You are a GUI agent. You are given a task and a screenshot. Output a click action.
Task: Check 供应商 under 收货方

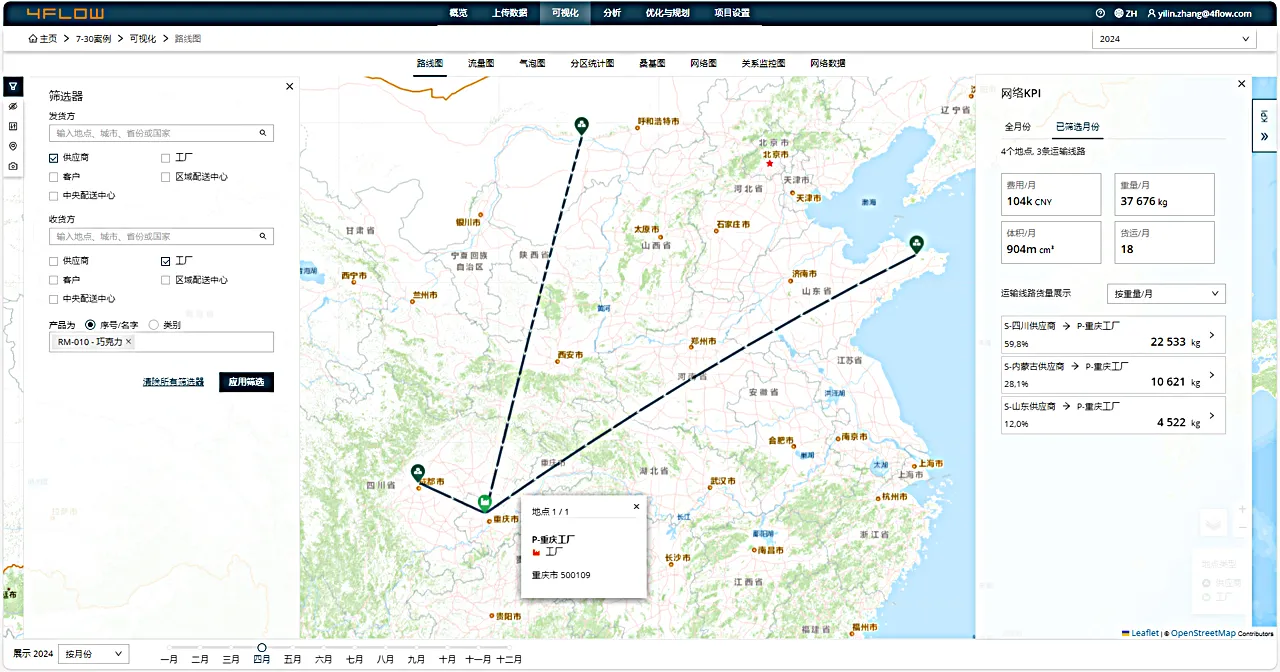click(54, 261)
